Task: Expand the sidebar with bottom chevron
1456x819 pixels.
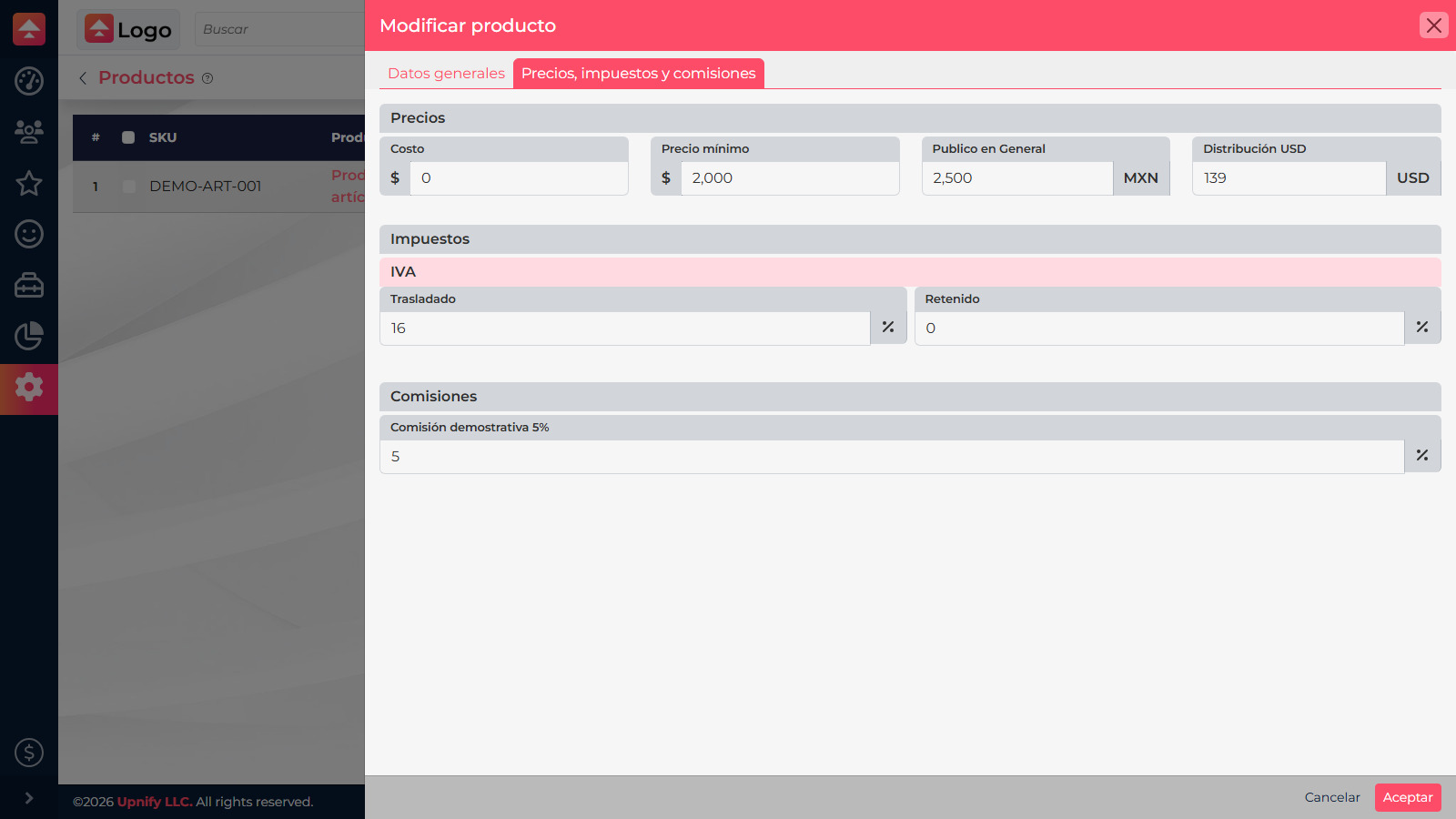Action: pyautogui.click(x=29, y=798)
